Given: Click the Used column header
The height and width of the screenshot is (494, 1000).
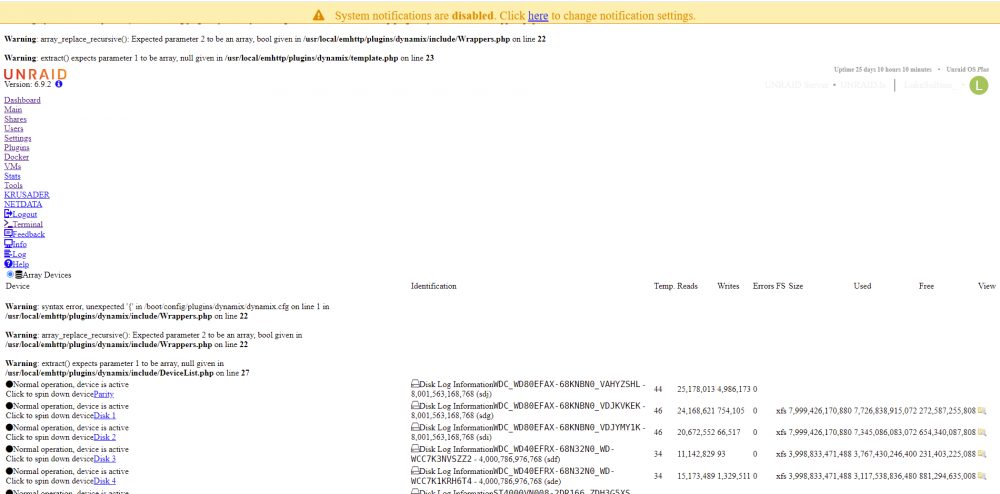Looking at the screenshot, I should (862, 286).
